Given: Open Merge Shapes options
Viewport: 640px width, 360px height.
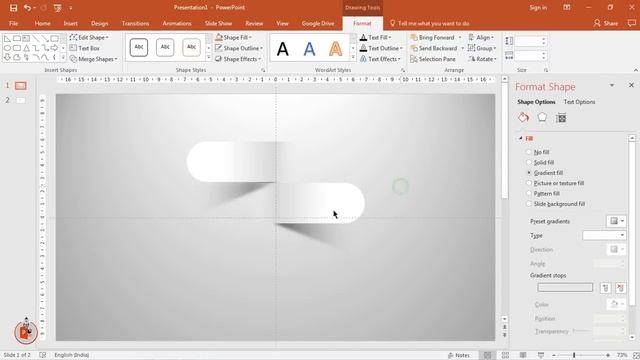Looking at the screenshot, I should pos(93,59).
